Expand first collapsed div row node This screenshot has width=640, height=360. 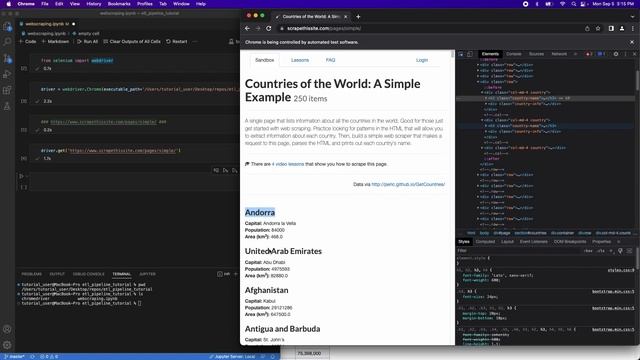[478, 65]
